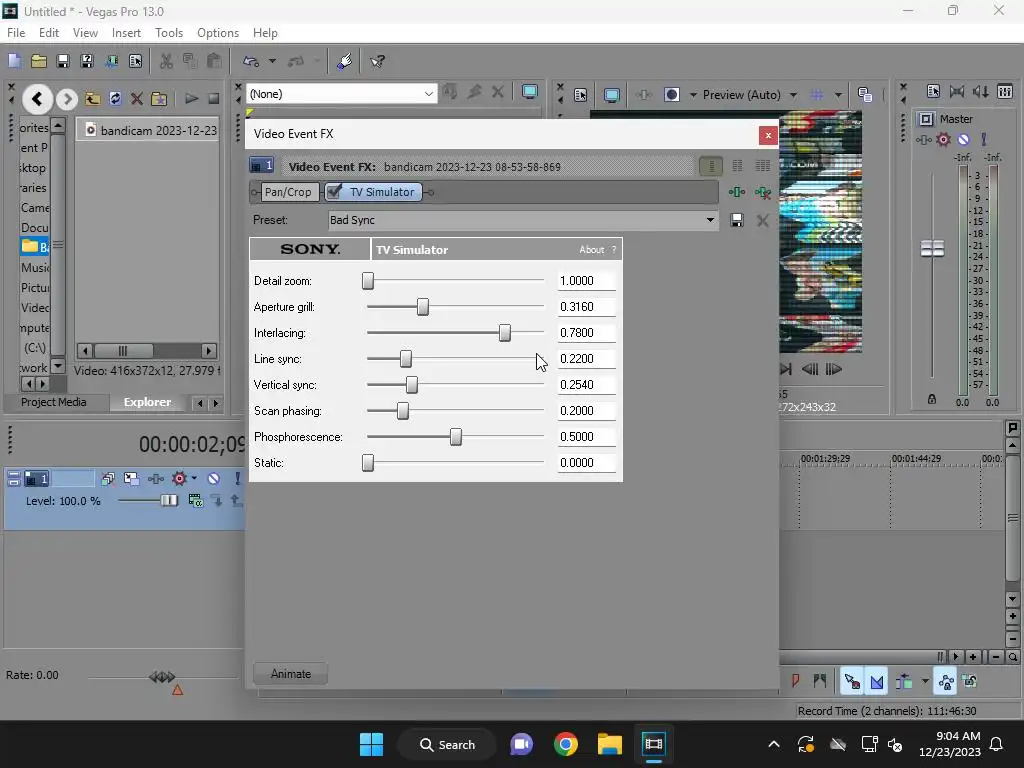1024x768 pixels.
Task: Click the Video Preview external monitor icon
Action: (612, 95)
